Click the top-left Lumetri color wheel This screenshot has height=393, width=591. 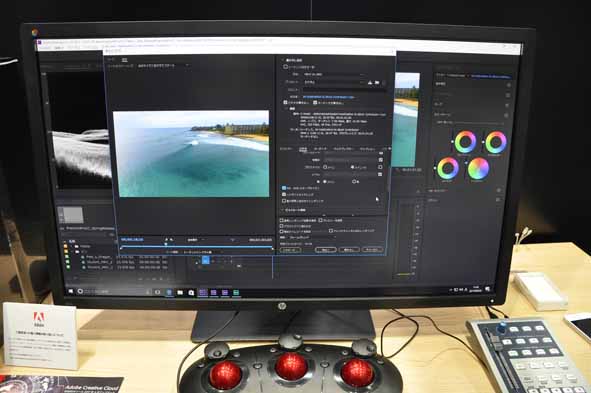(x=465, y=142)
